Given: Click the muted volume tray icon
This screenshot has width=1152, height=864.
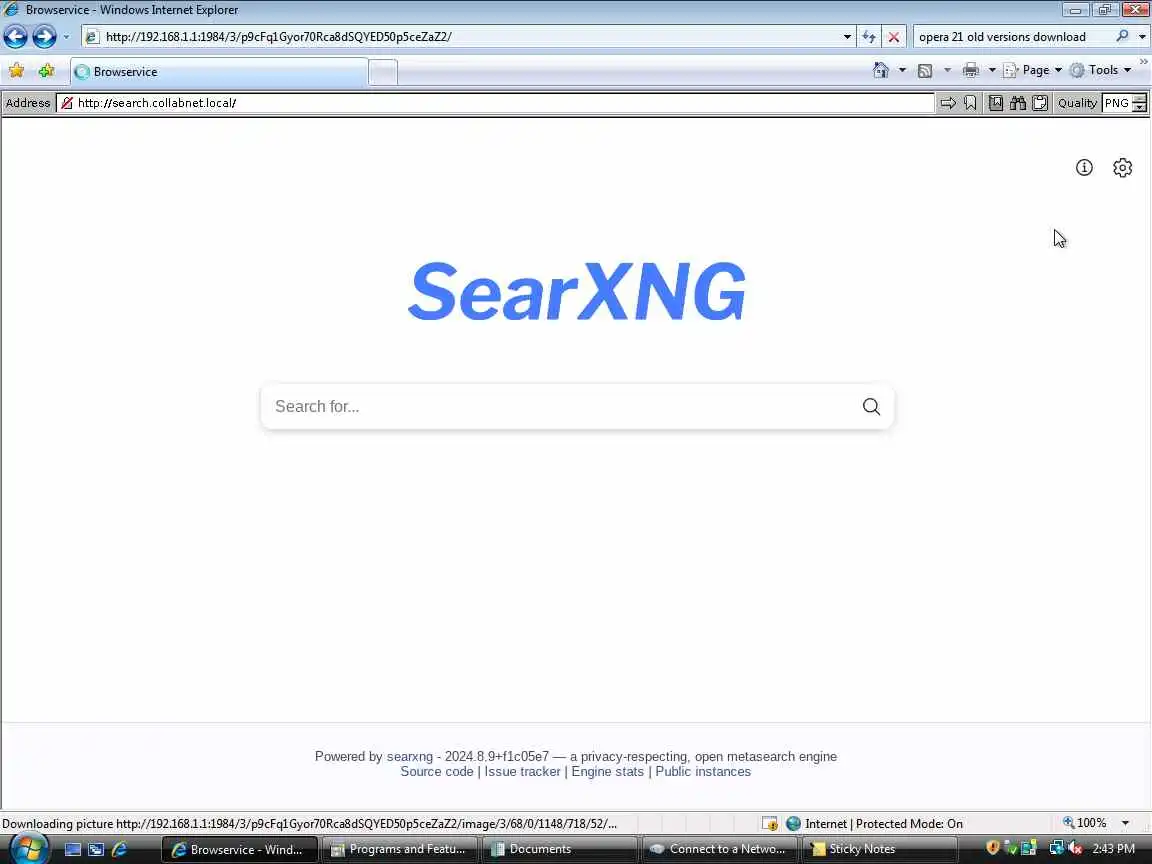Looking at the screenshot, I should point(1075,848).
